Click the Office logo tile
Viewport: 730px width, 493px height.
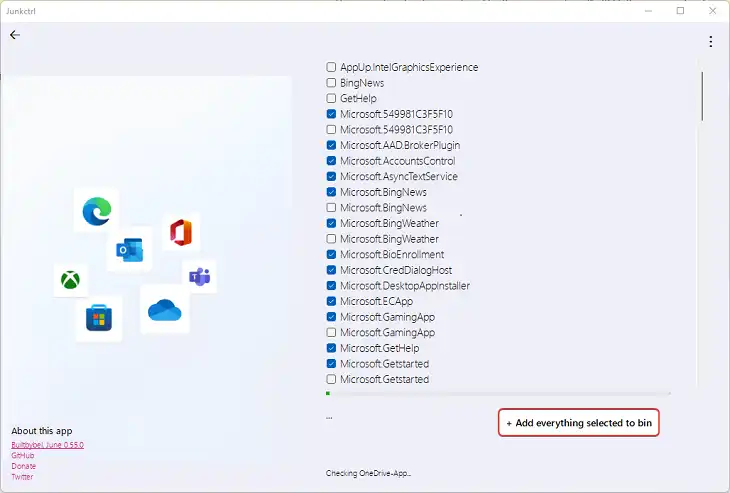[x=181, y=232]
